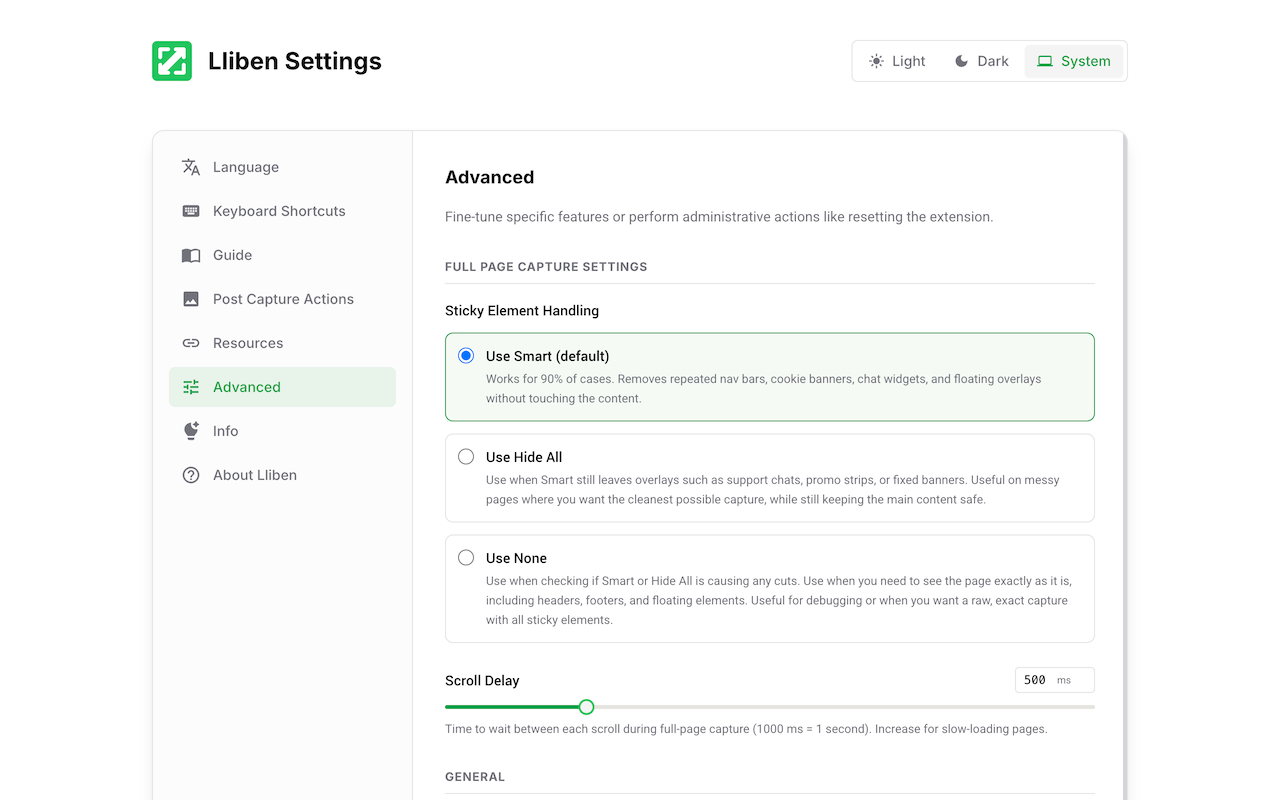
Task: Click the Lliben green logo icon
Action: click(x=172, y=61)
